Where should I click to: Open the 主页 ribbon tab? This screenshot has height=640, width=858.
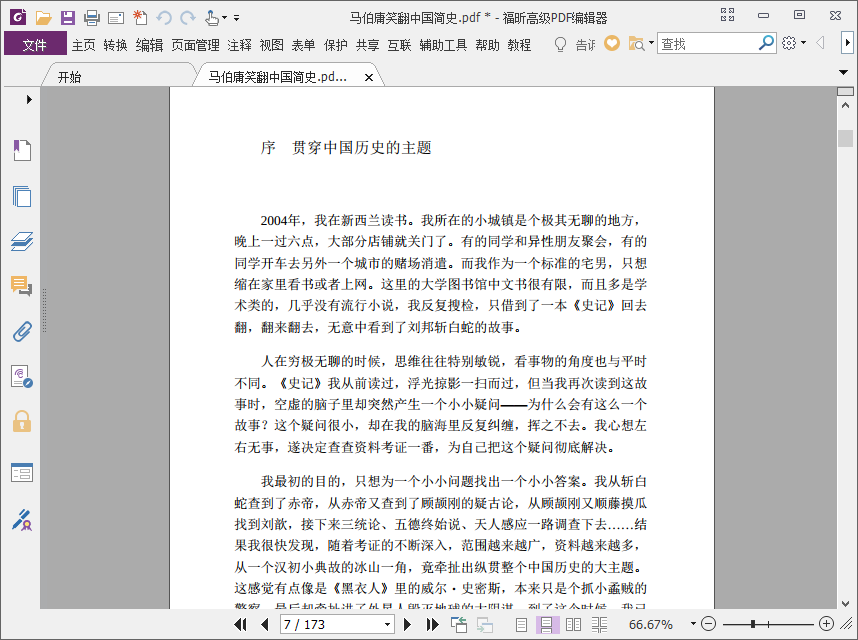click(x=83, y=45)
